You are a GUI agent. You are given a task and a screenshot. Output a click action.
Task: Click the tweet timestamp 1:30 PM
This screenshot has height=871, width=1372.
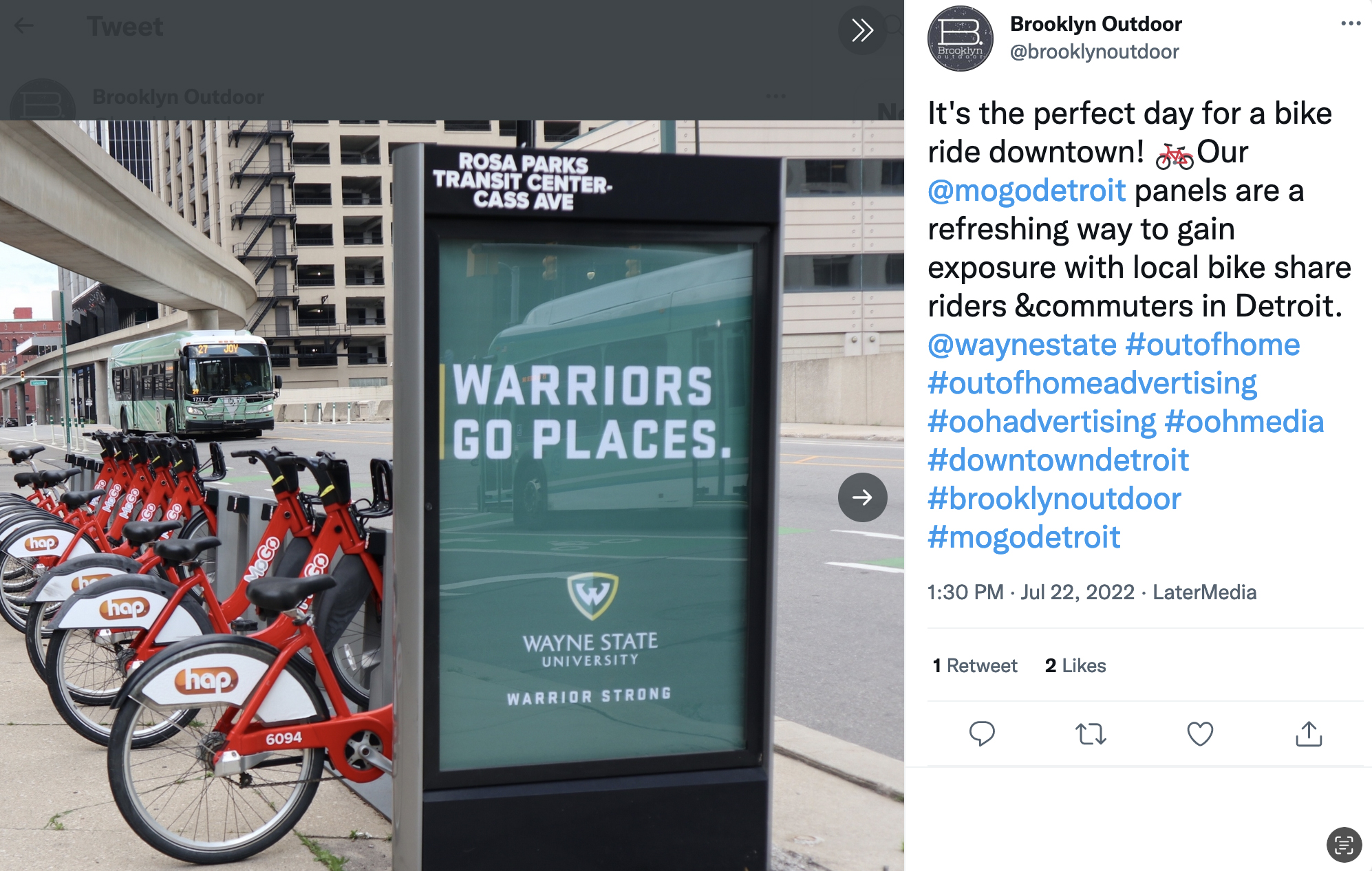(x=965, y=592)
